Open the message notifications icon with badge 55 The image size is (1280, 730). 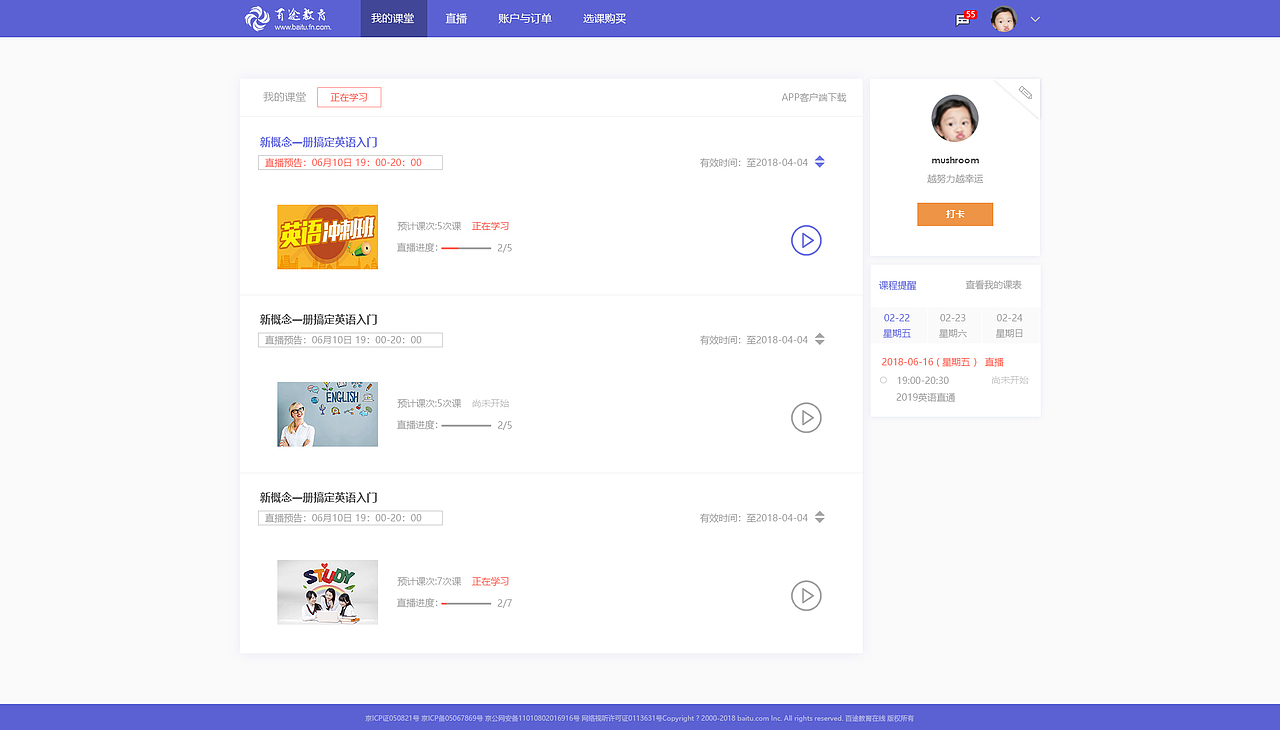click(961, 18)
